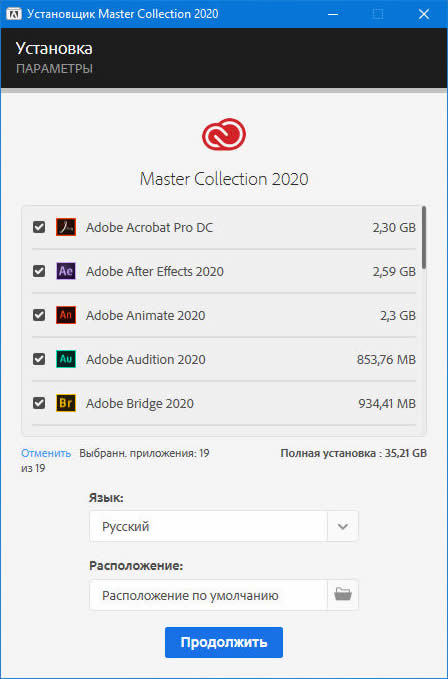Click the Adobe Acrobat Pro DC icon

(66, 227)
